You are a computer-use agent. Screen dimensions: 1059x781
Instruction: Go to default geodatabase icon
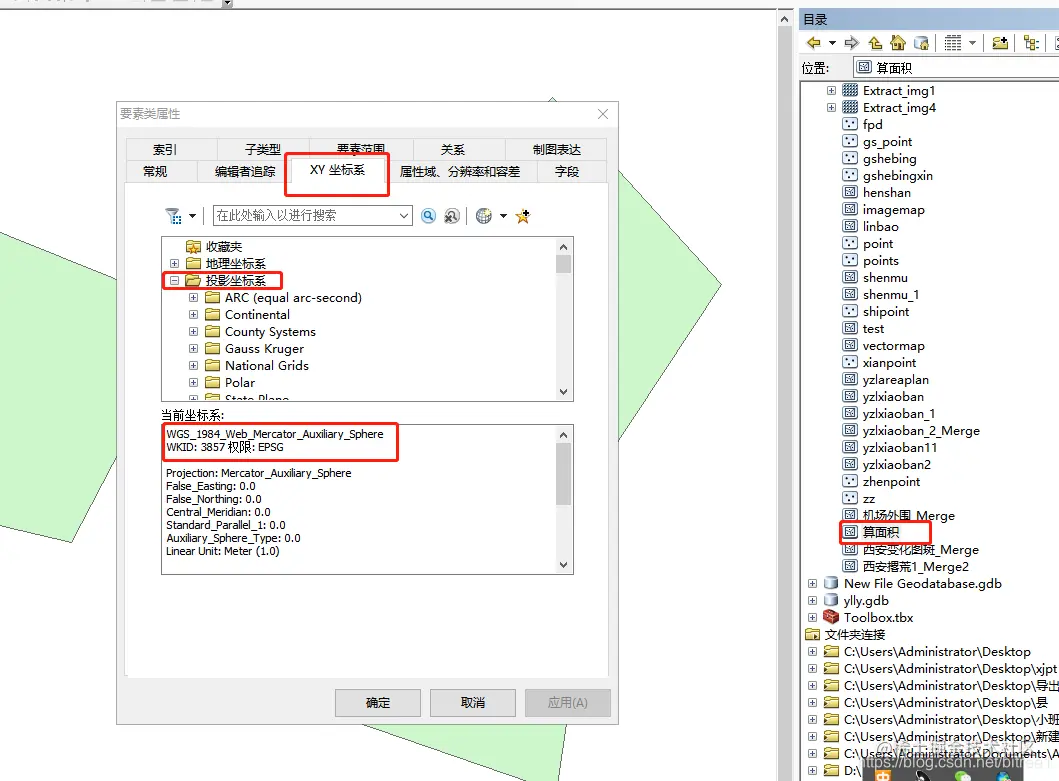tap(921, 43)
